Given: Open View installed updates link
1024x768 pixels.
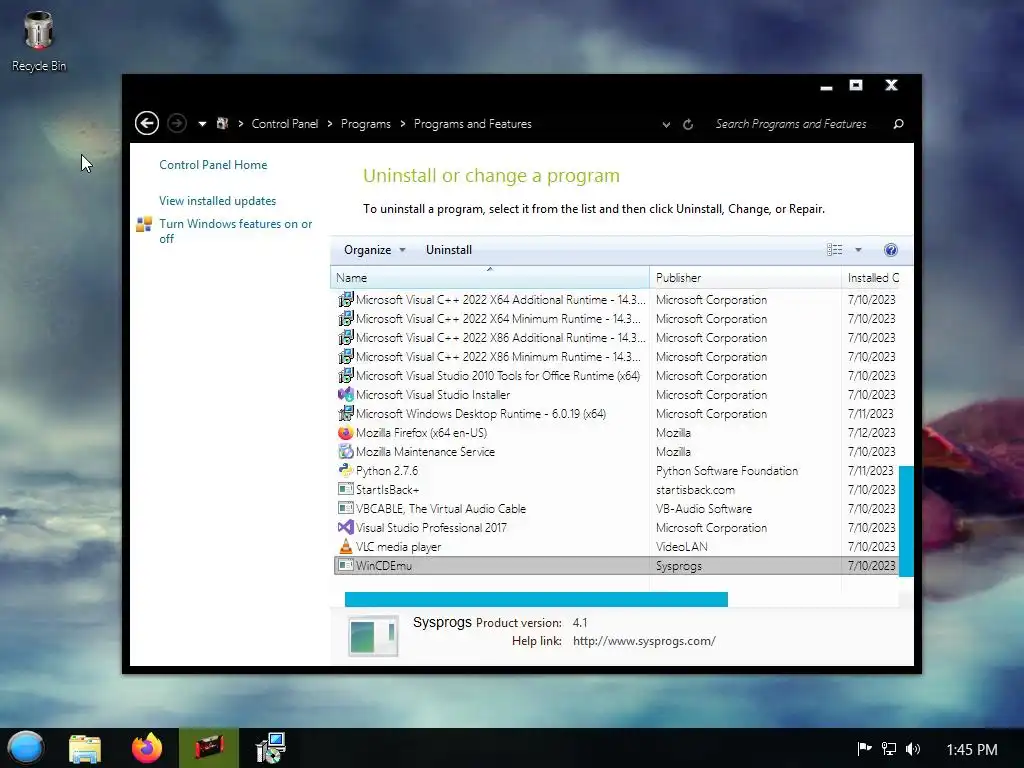Looking at the screenshot, I should click(x=217, y=200).
